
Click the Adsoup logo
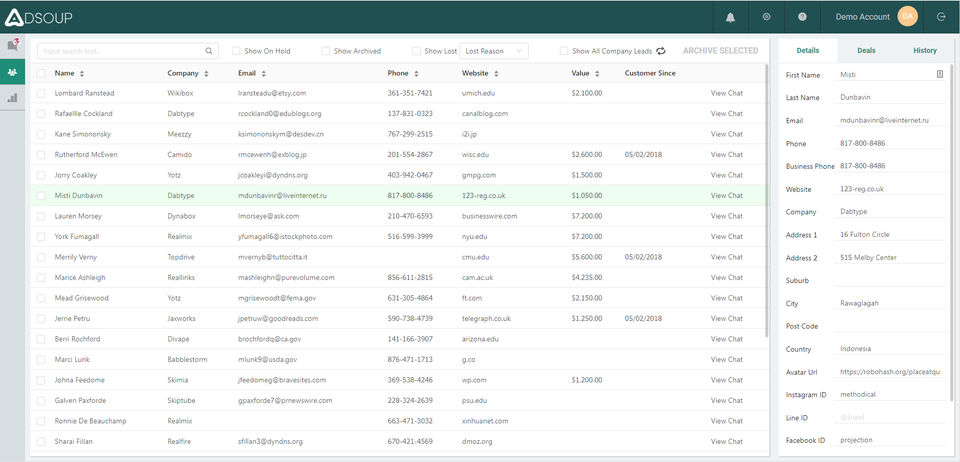39,18
